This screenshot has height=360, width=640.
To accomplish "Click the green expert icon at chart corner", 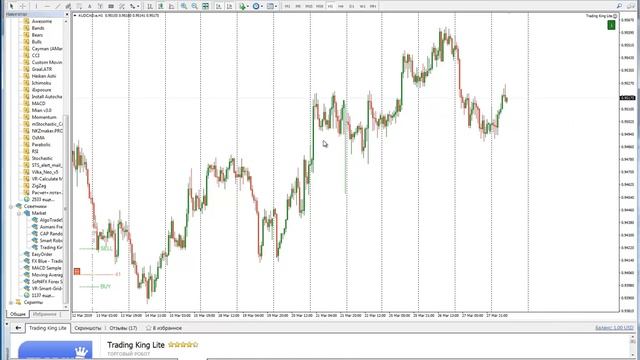I will point(611,25).
